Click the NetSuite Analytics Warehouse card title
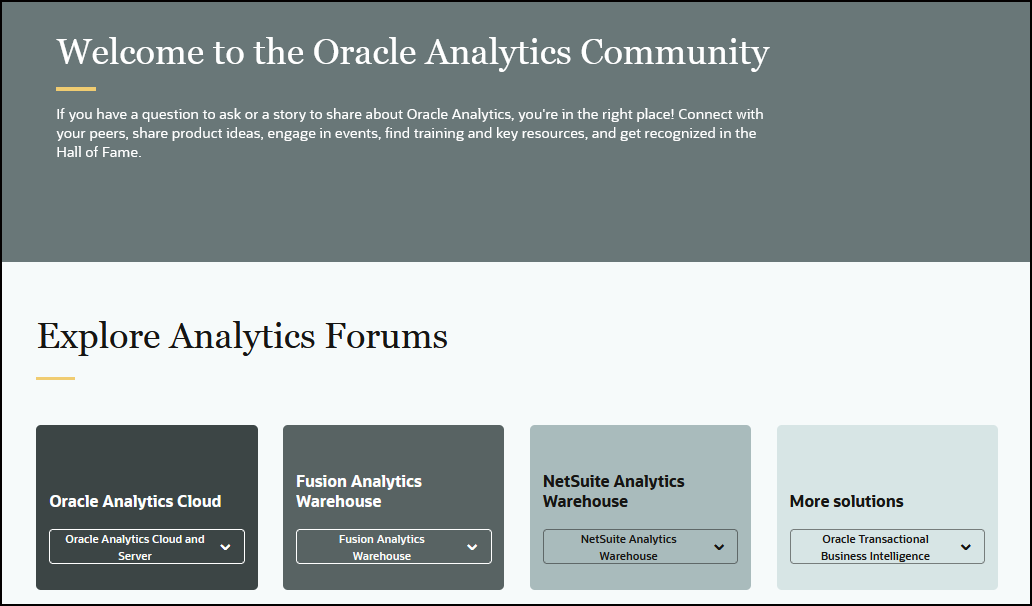This screenshot has height=606, width=1032. click(x=611, y=491)
